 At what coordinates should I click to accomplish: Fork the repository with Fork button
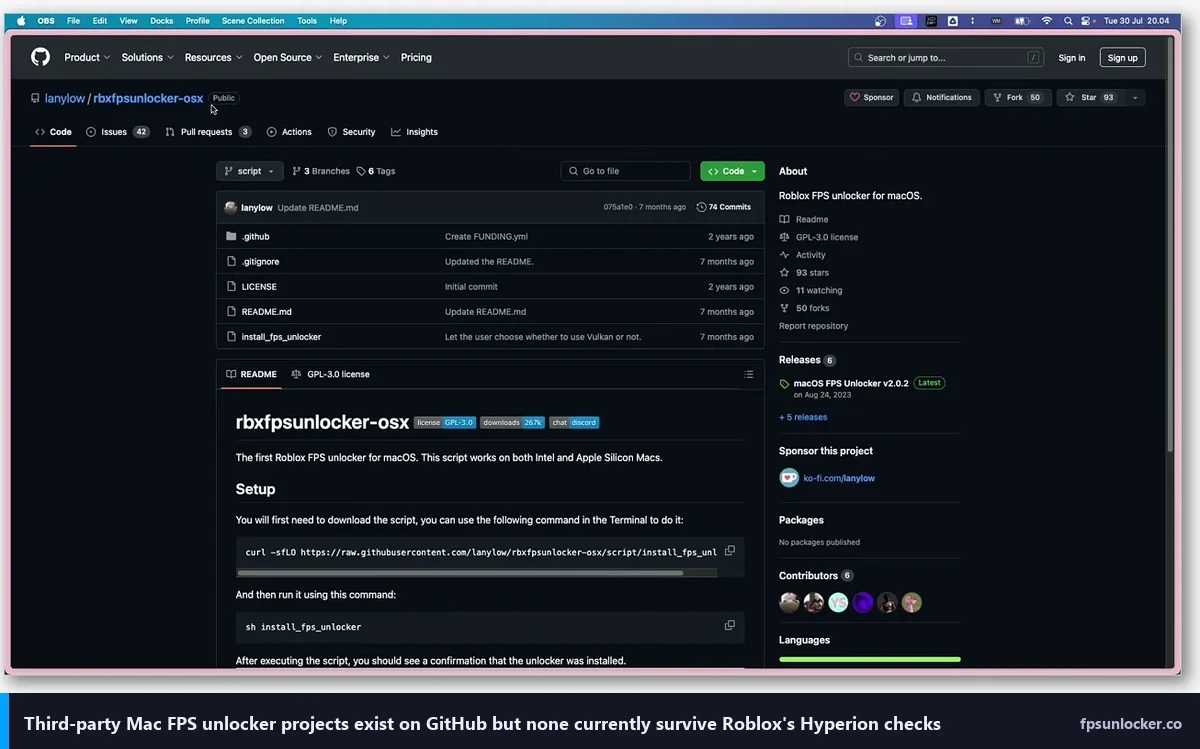pos(1018,98)
